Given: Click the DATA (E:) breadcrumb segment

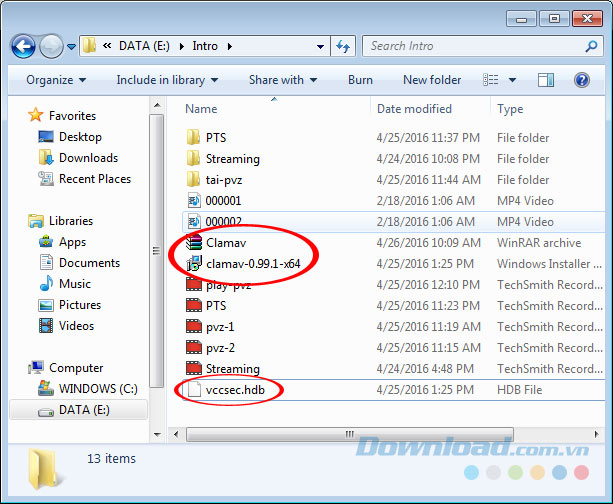Looking at the screenshot, I should 144,46.
